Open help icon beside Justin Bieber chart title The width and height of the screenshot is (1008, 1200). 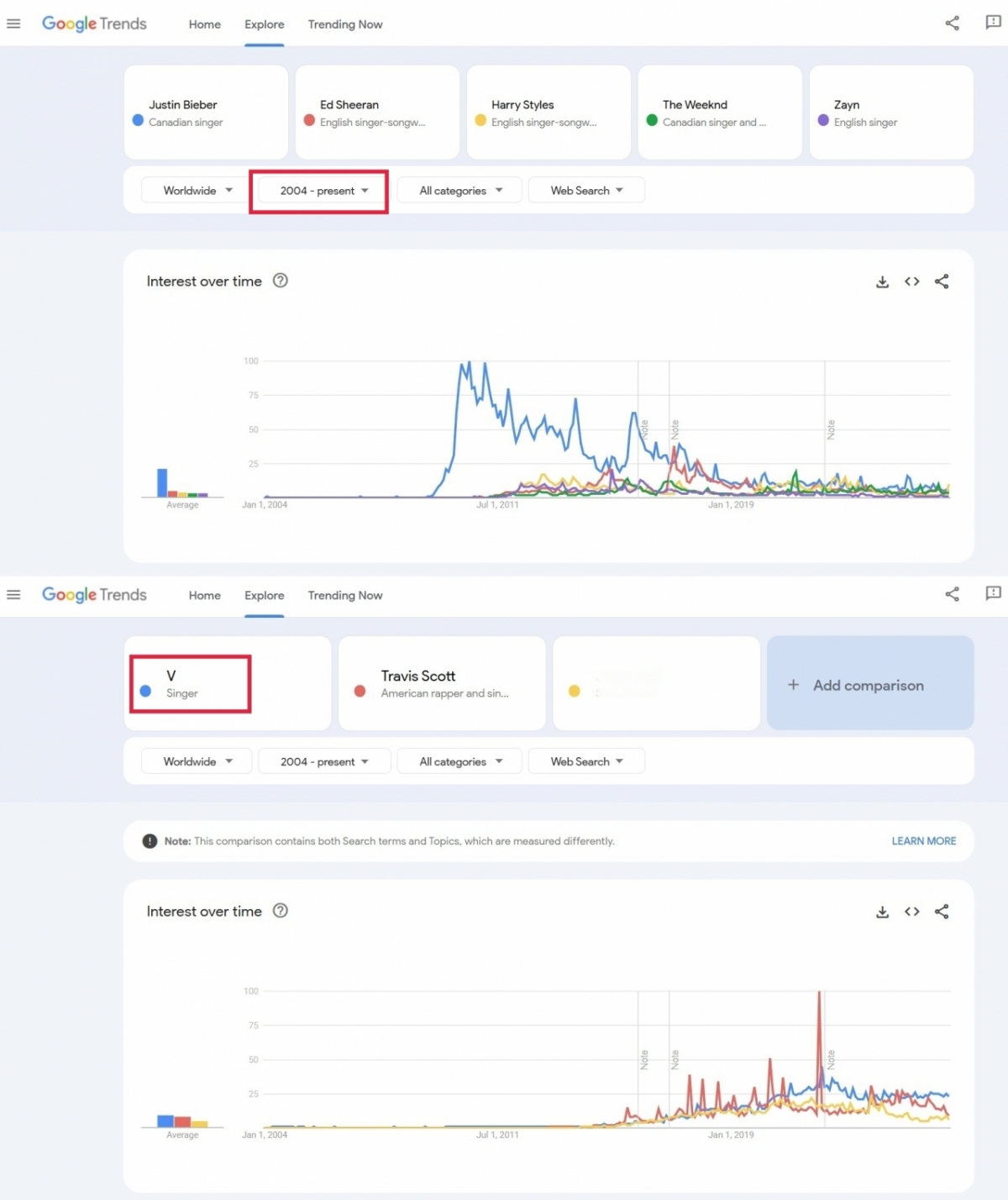click(281, 281)
